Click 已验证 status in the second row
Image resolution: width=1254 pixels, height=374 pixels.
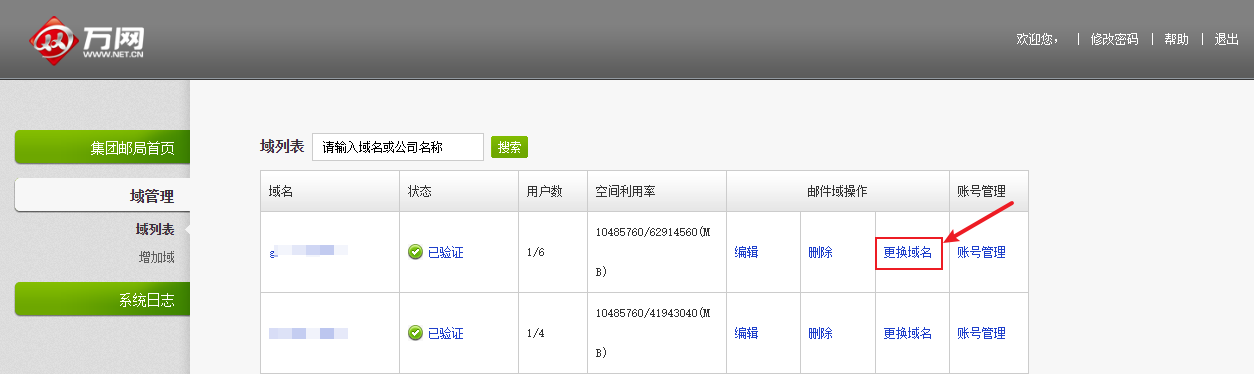pyautogui.click(x=445, y=333)
